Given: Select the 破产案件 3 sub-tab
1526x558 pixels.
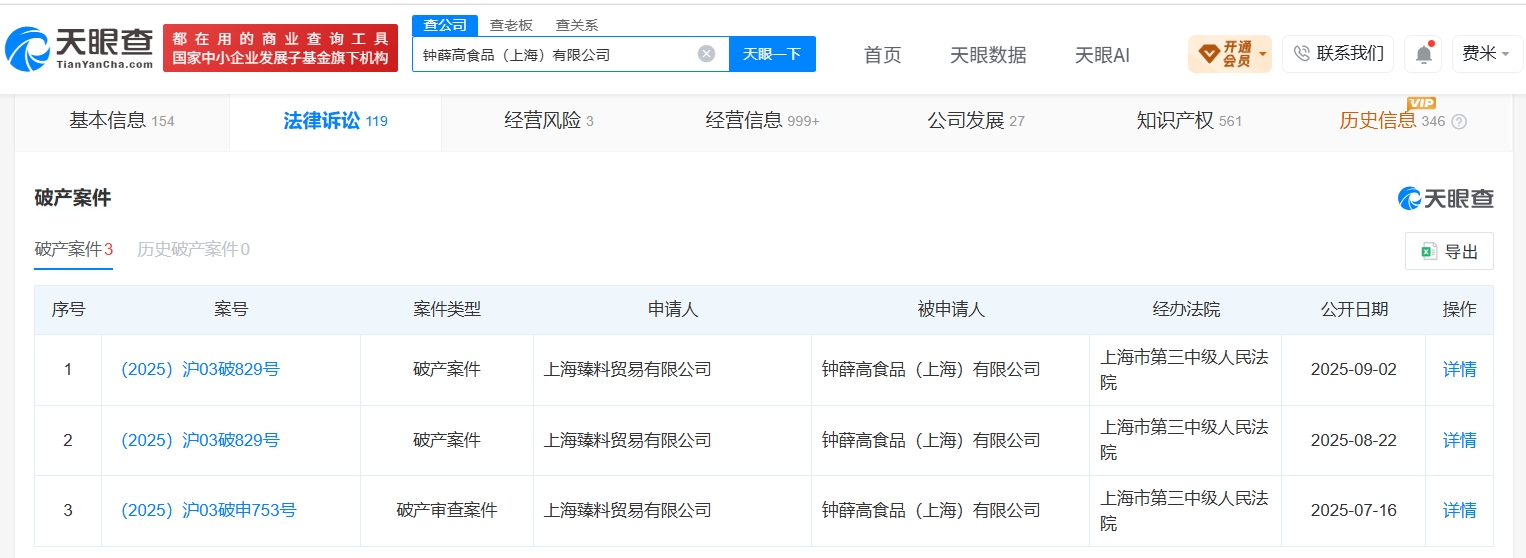Looking at the screenshot, I should coord(74,250).
